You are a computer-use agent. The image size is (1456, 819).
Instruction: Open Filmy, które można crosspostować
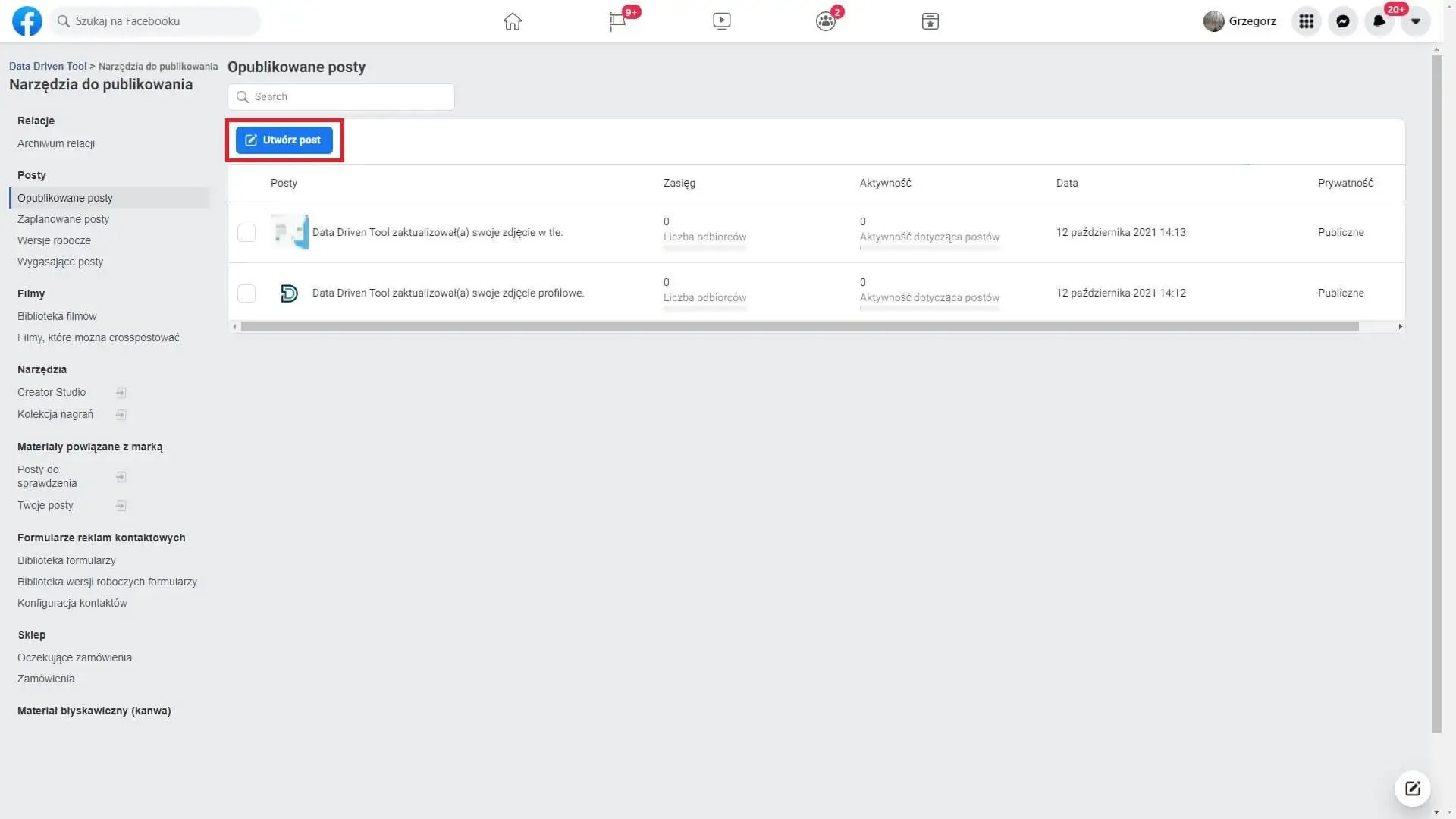(99, 337)
